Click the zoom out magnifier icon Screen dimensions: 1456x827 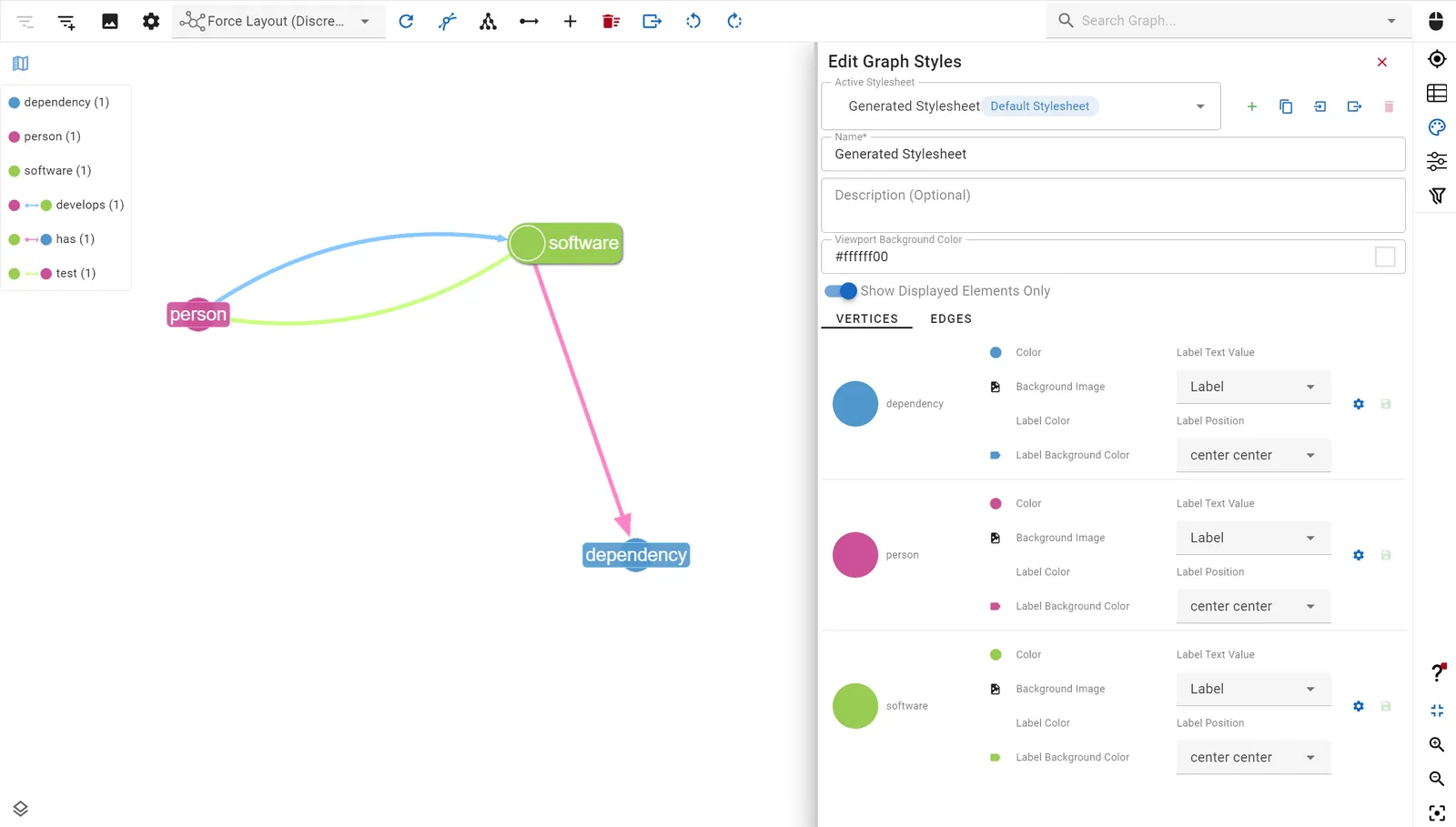coord(1437,779)
